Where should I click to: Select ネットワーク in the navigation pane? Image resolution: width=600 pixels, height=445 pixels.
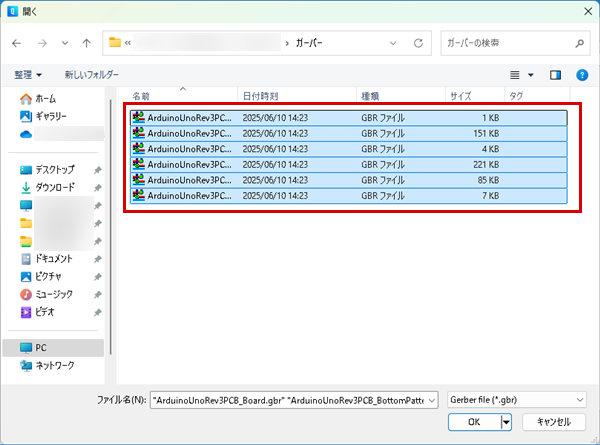click(x=47, y=366)
